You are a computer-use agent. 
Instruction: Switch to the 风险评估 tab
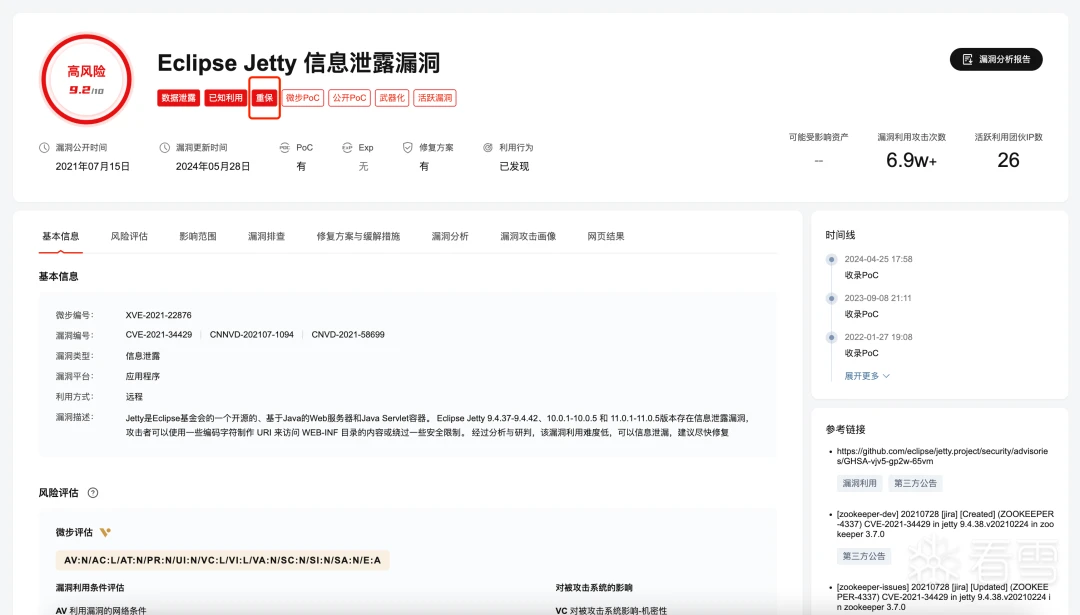pyautogui.click(x=129, y=236)
